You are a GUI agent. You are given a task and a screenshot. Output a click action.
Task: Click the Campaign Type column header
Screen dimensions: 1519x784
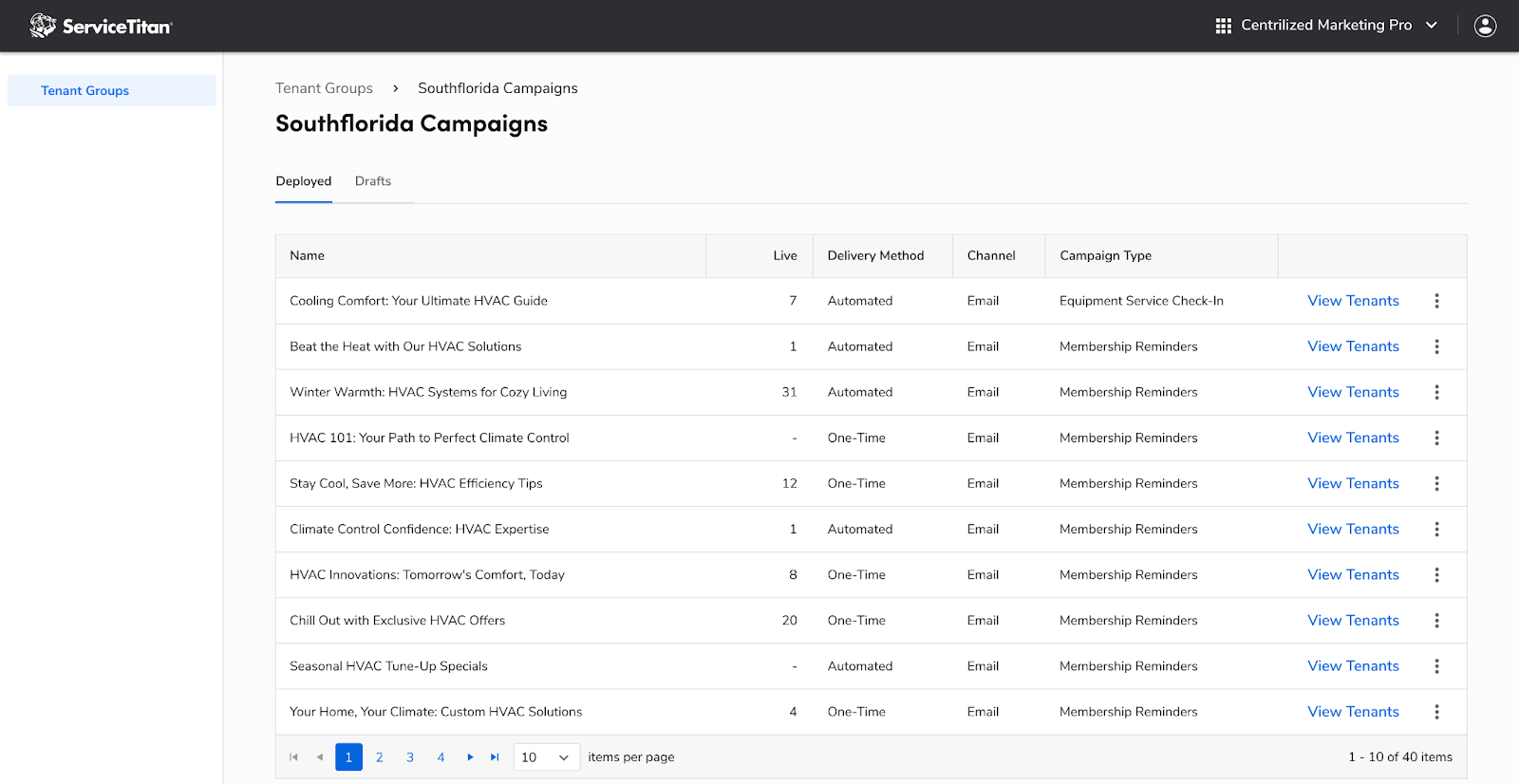tap(1162, 255)
